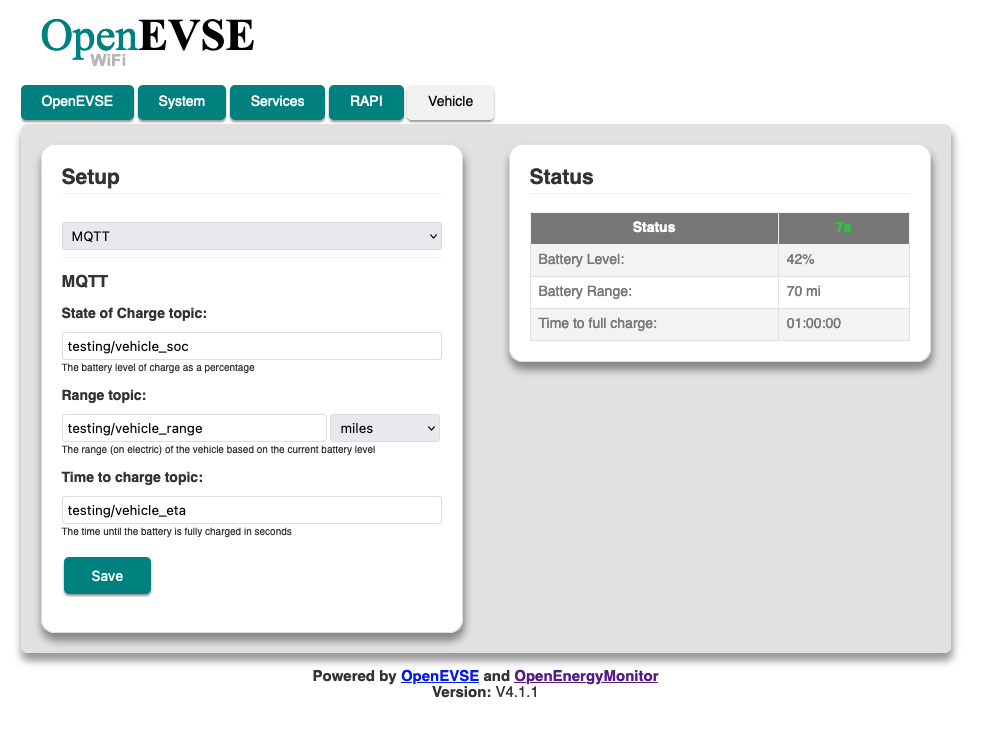Follow the OpenEVSE footer link
Image resolution: width=985 pixels, height=730 pixels.
439,675
